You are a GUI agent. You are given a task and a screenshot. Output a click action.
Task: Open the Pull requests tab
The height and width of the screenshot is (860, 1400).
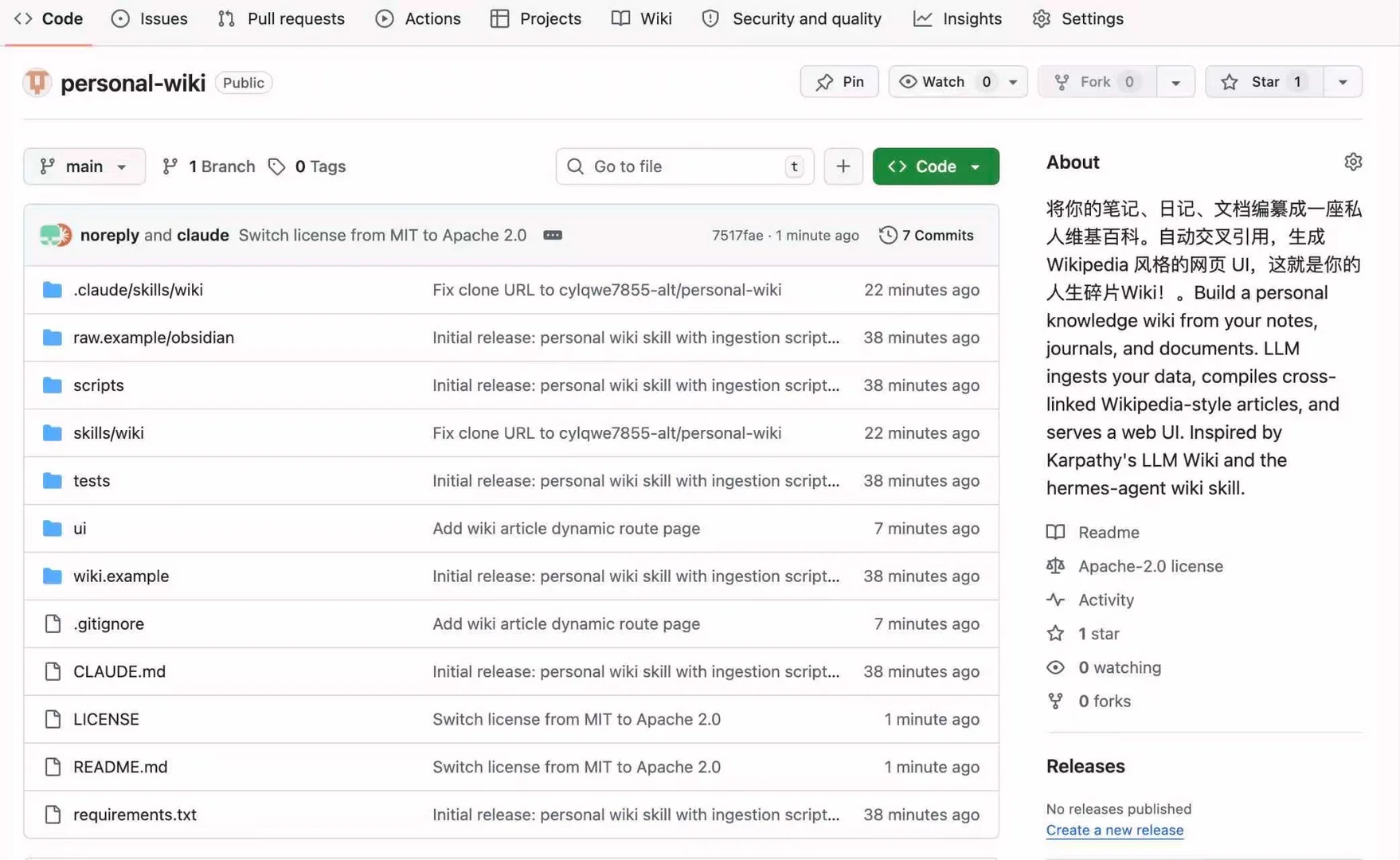click(281, 18)
